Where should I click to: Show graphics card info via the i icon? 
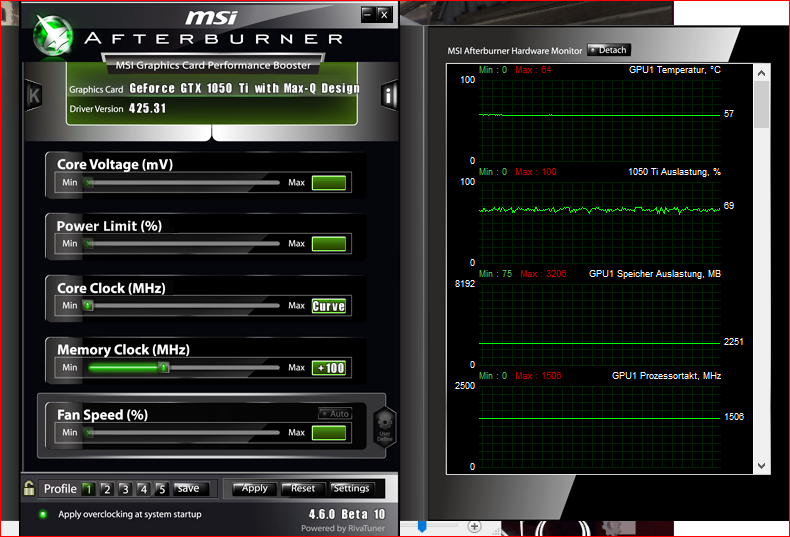tap(389, 95)
